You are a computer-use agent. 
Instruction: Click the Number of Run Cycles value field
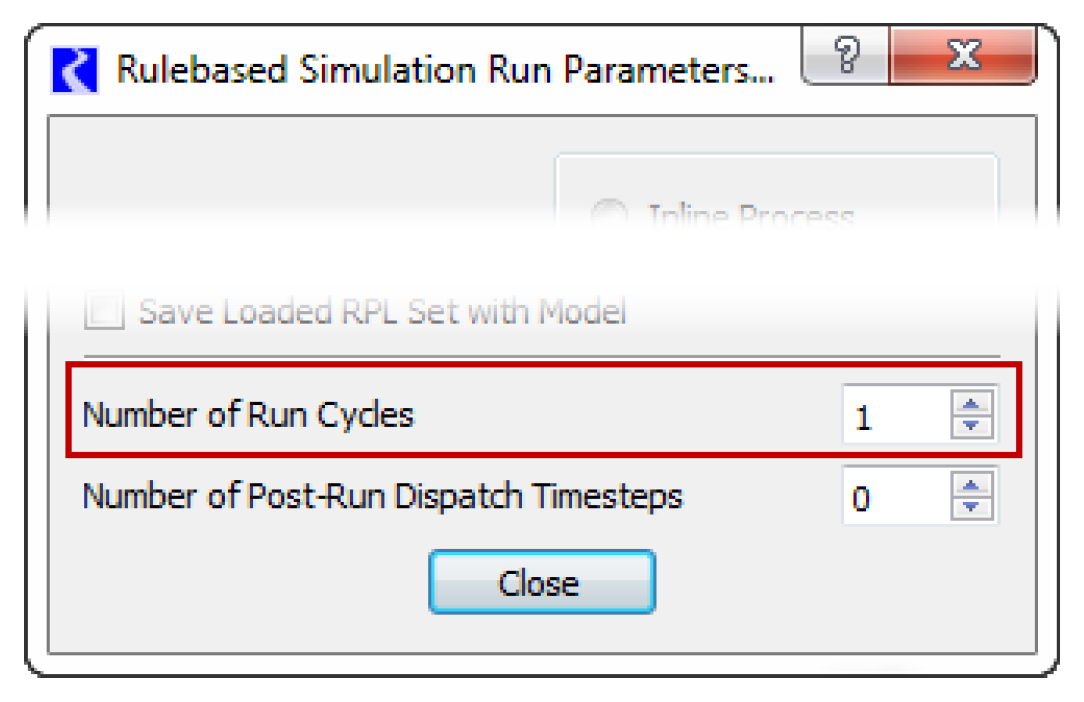pos(894,415)
